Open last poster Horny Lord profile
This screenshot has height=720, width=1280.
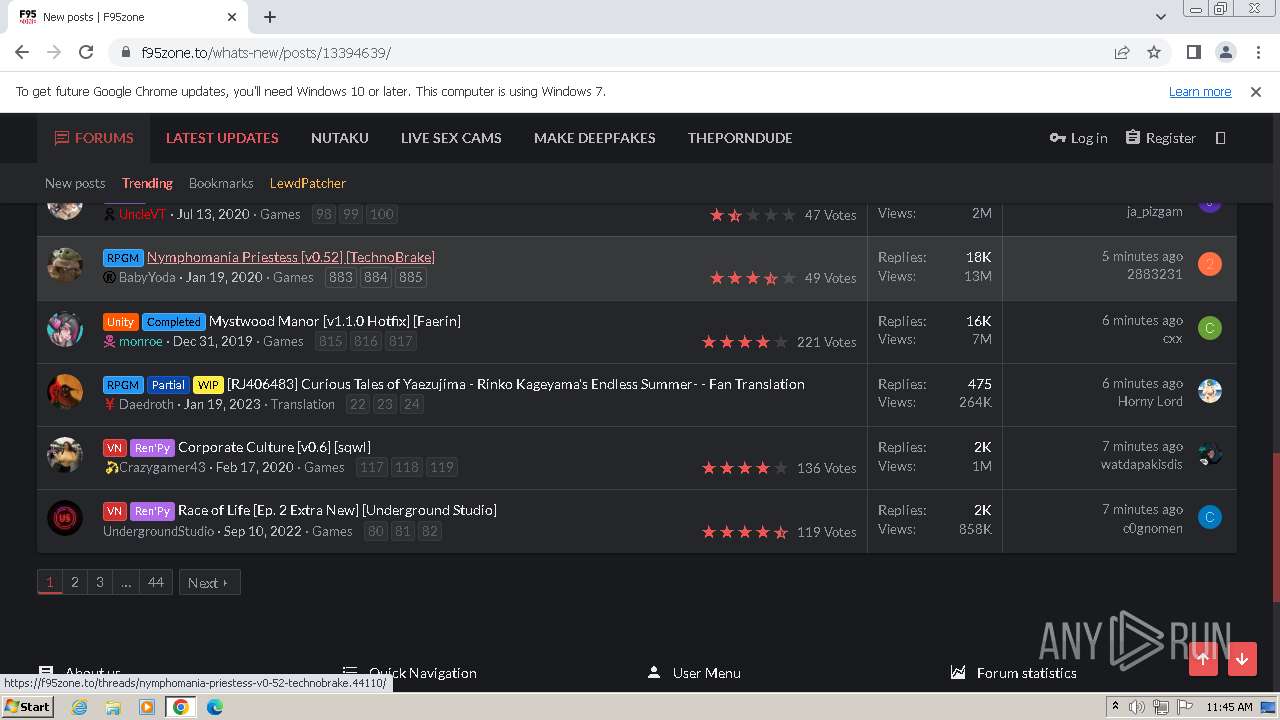click(1150, 401)
